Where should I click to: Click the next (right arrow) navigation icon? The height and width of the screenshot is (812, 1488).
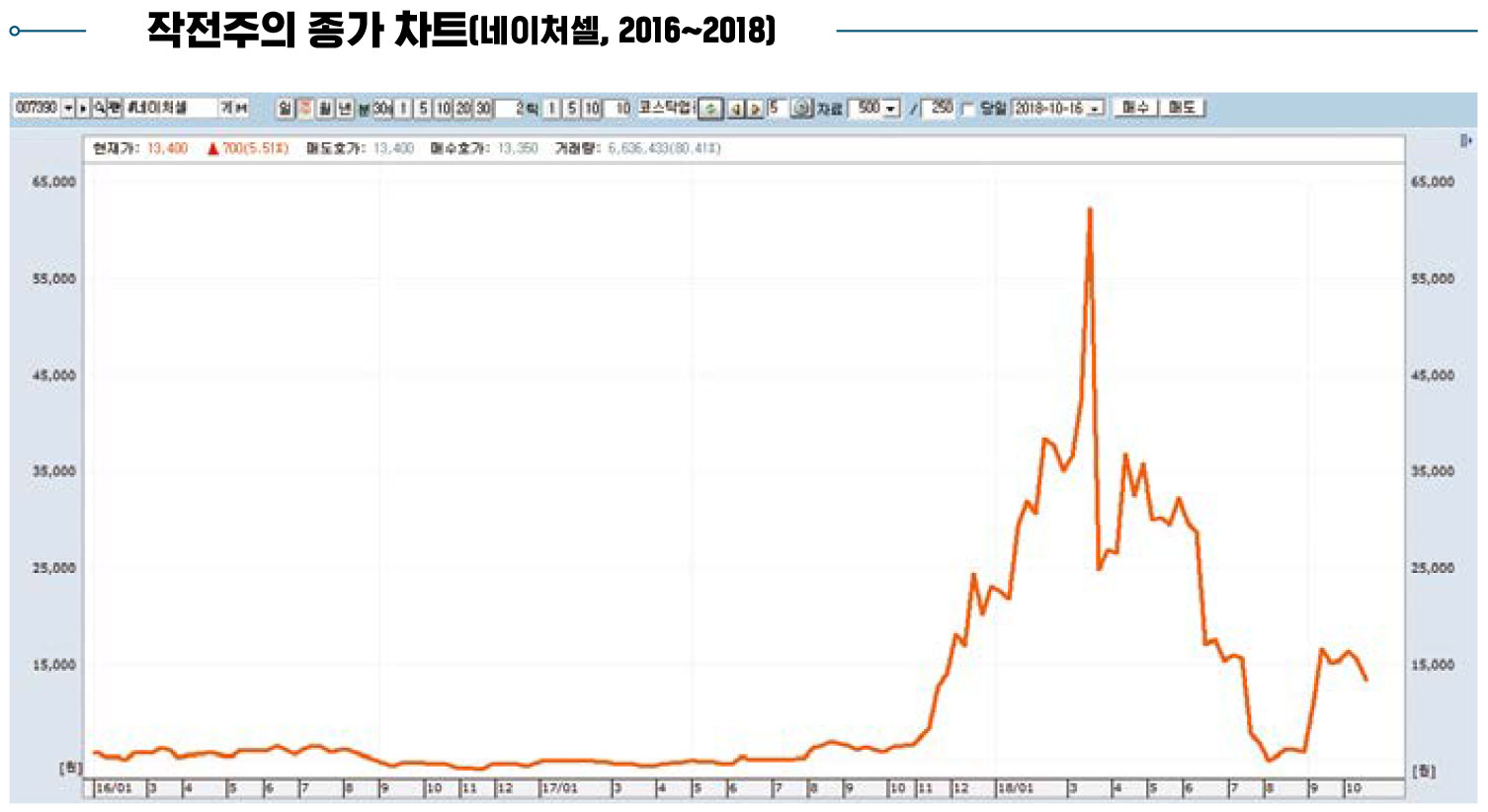point(755,109)
